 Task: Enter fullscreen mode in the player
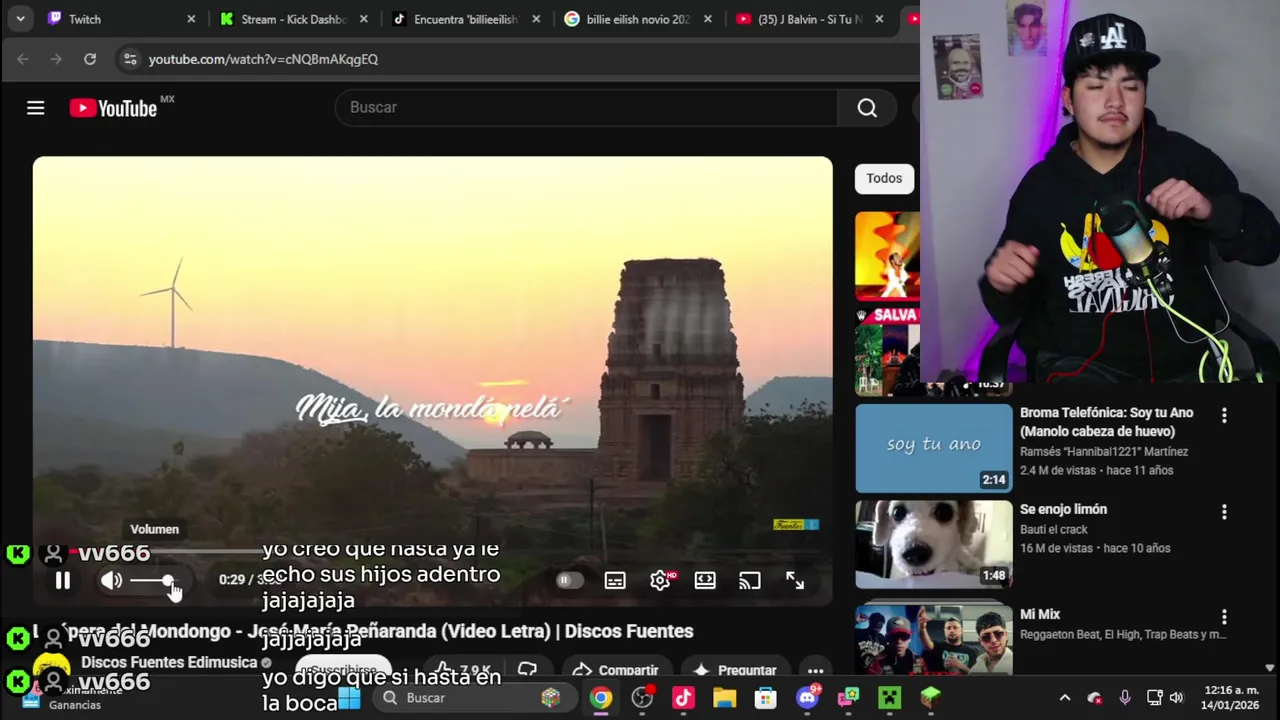(x=795, y=580)
